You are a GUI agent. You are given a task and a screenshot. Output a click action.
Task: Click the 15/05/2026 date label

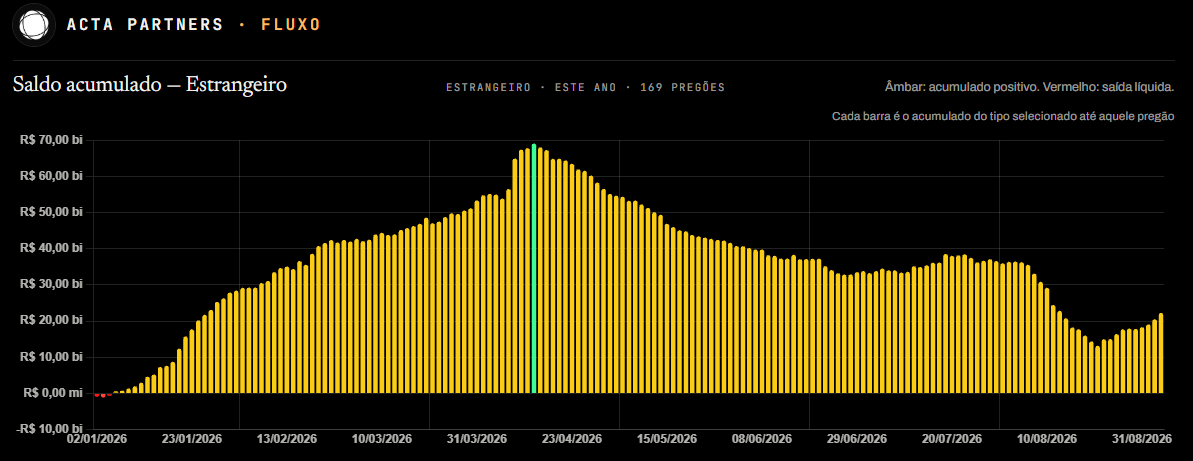[666, 440]
